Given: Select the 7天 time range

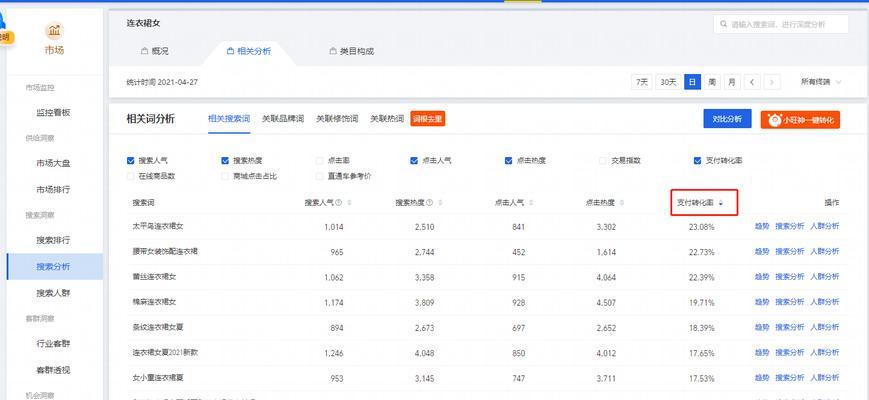Looking at the screenshot, I should point(641,82).
